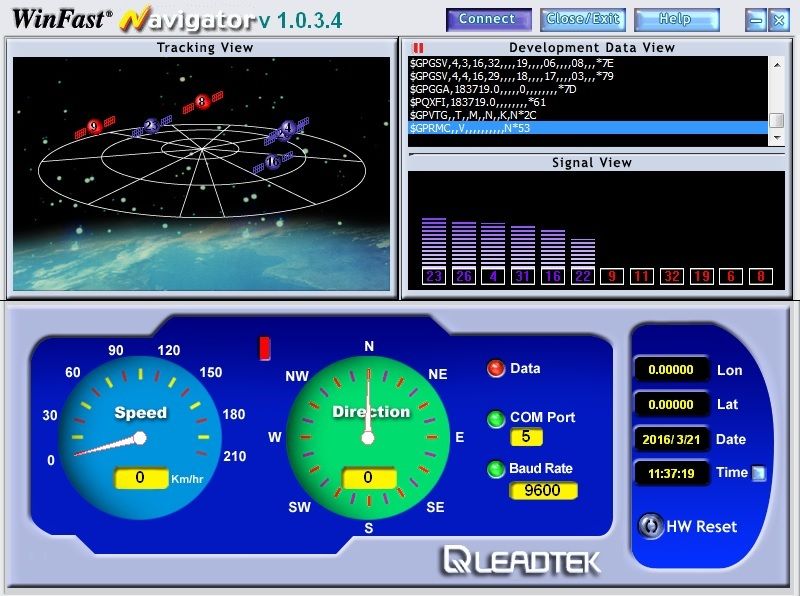Image resolution: width=800 pixels, height=596 pixels.
Task: Click blue satellite 16 in Tracking View
Action: pyautogui.click(x=273, y=162)
